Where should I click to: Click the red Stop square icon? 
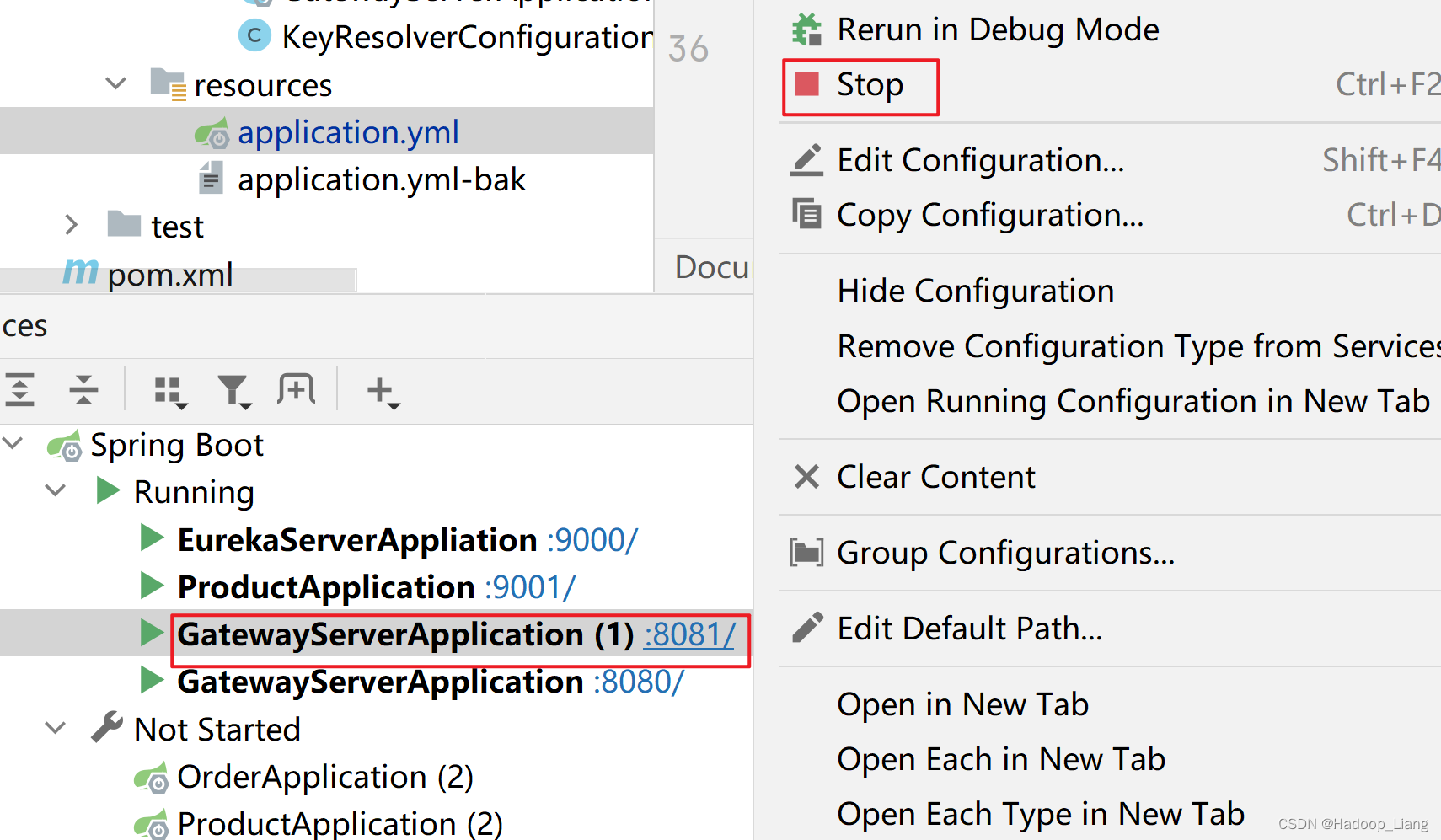pos(807,84)
